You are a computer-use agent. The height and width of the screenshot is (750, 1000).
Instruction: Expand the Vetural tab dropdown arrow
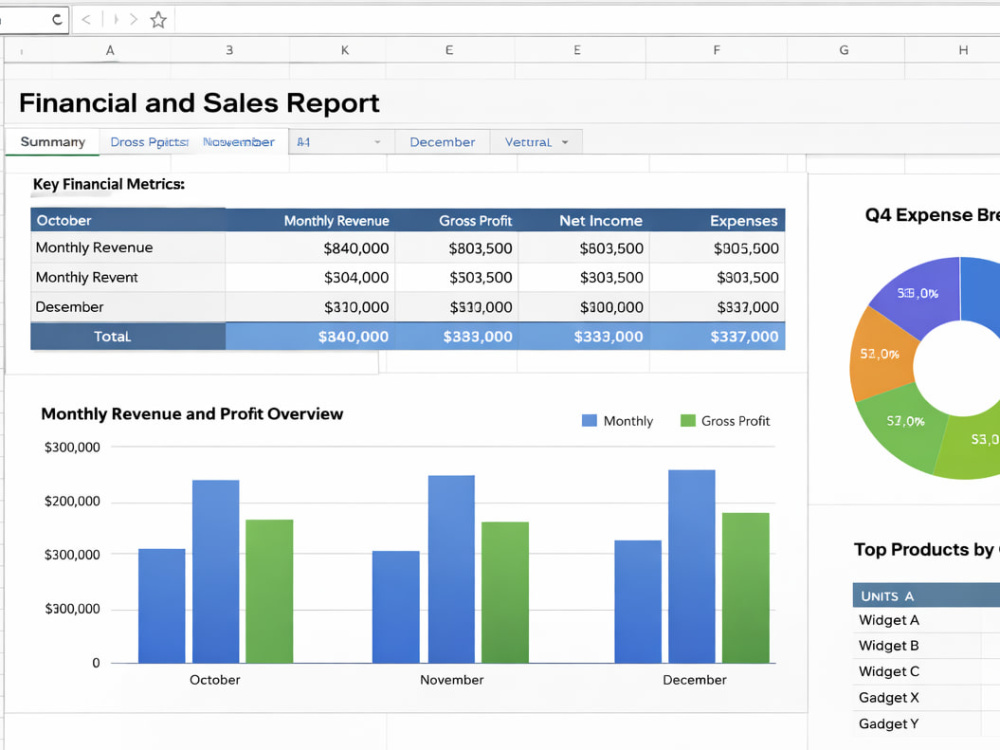coord(565,142)
